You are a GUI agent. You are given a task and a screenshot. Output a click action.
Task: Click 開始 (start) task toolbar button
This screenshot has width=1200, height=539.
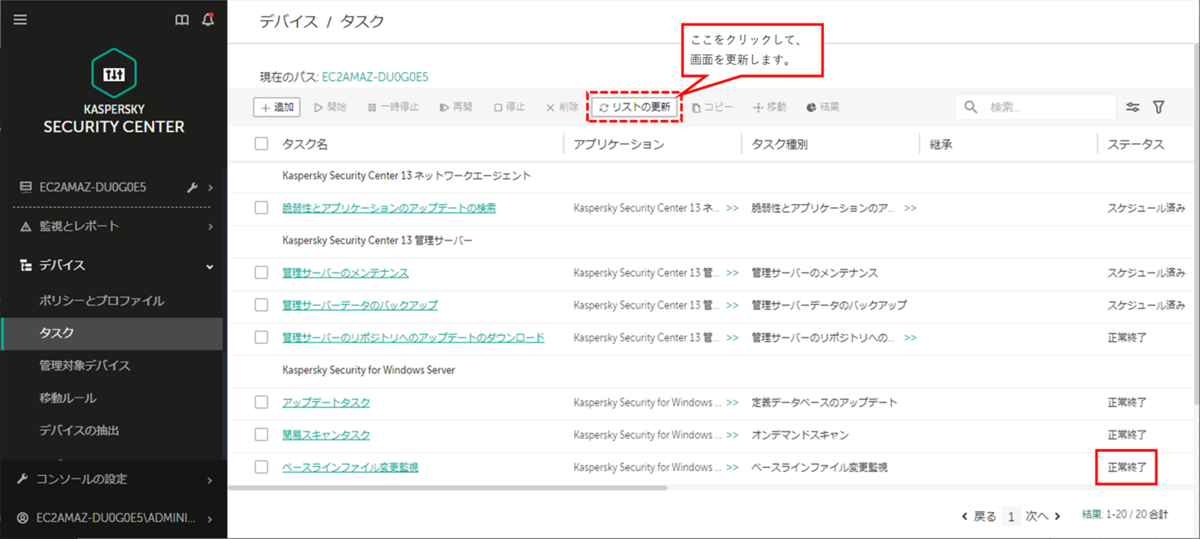click(330, 107)
